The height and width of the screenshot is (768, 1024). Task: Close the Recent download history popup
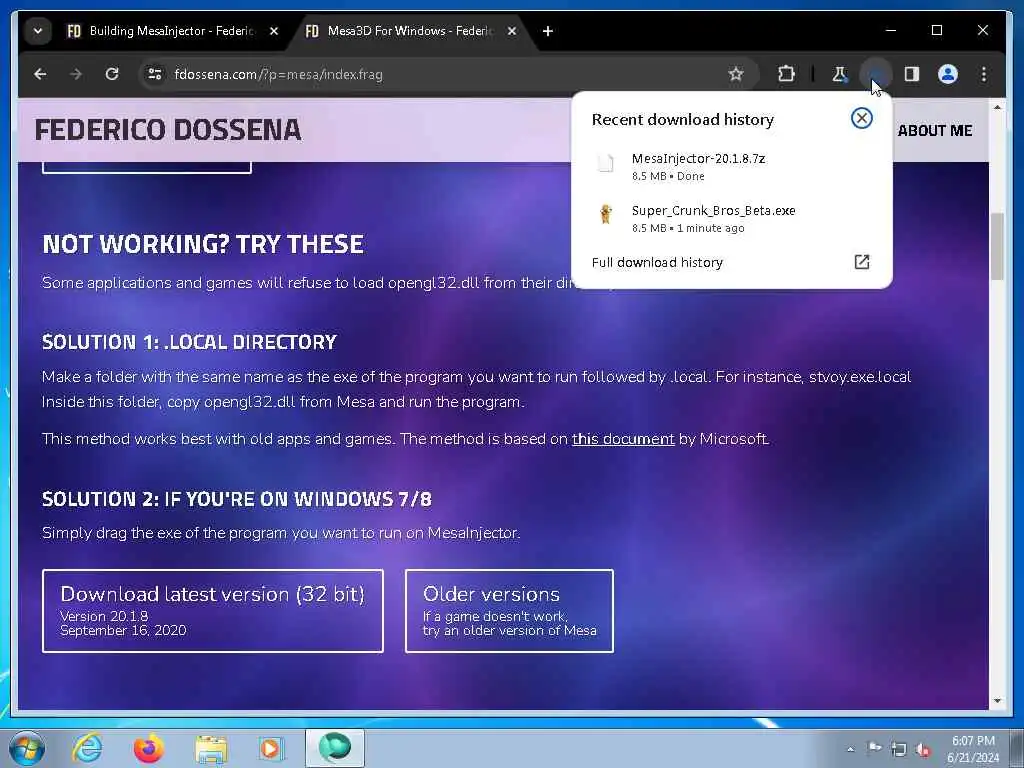coord(861,118)
